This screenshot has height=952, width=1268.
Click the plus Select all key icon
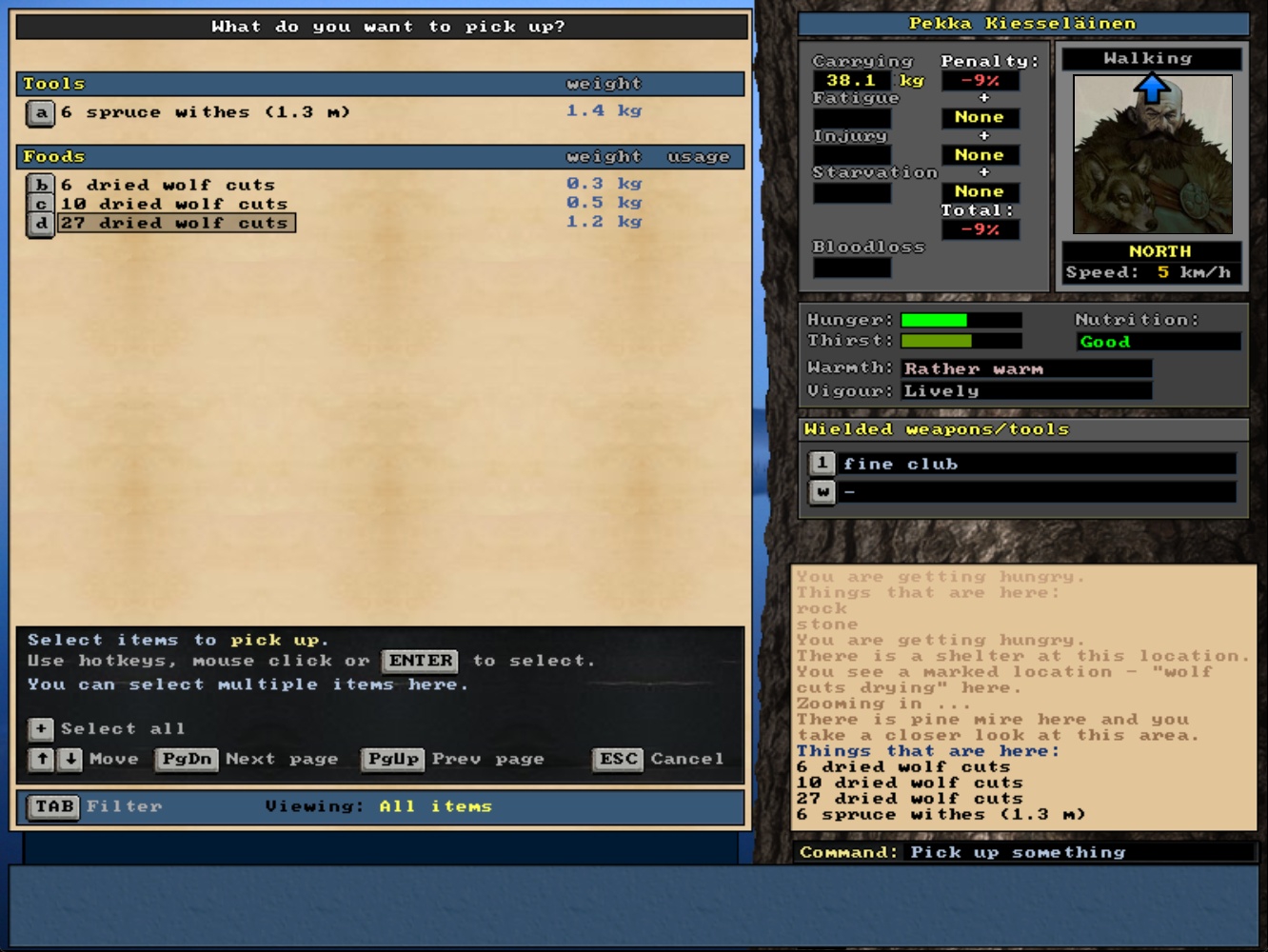coord(41,729)
